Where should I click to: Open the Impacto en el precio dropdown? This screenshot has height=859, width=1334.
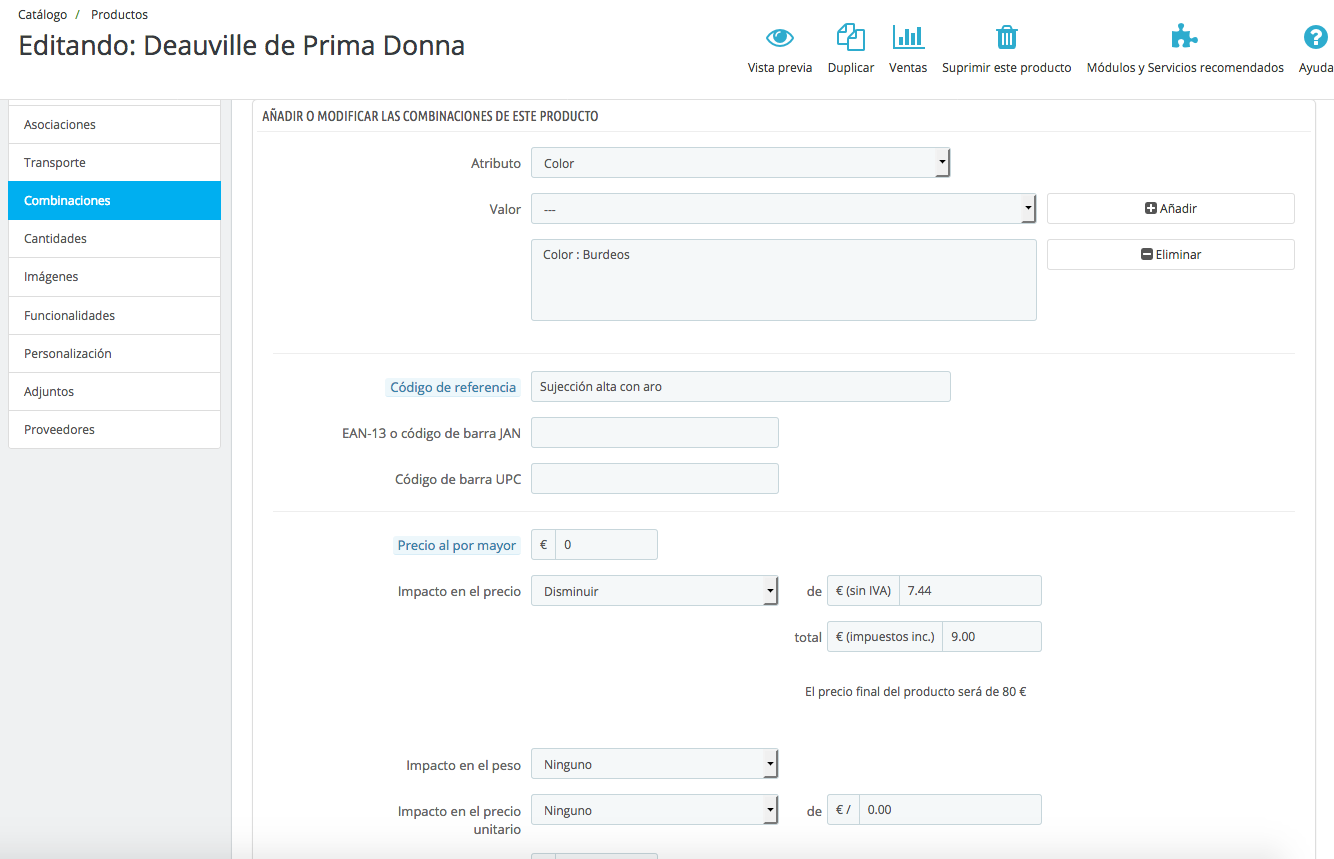point(654,591)
